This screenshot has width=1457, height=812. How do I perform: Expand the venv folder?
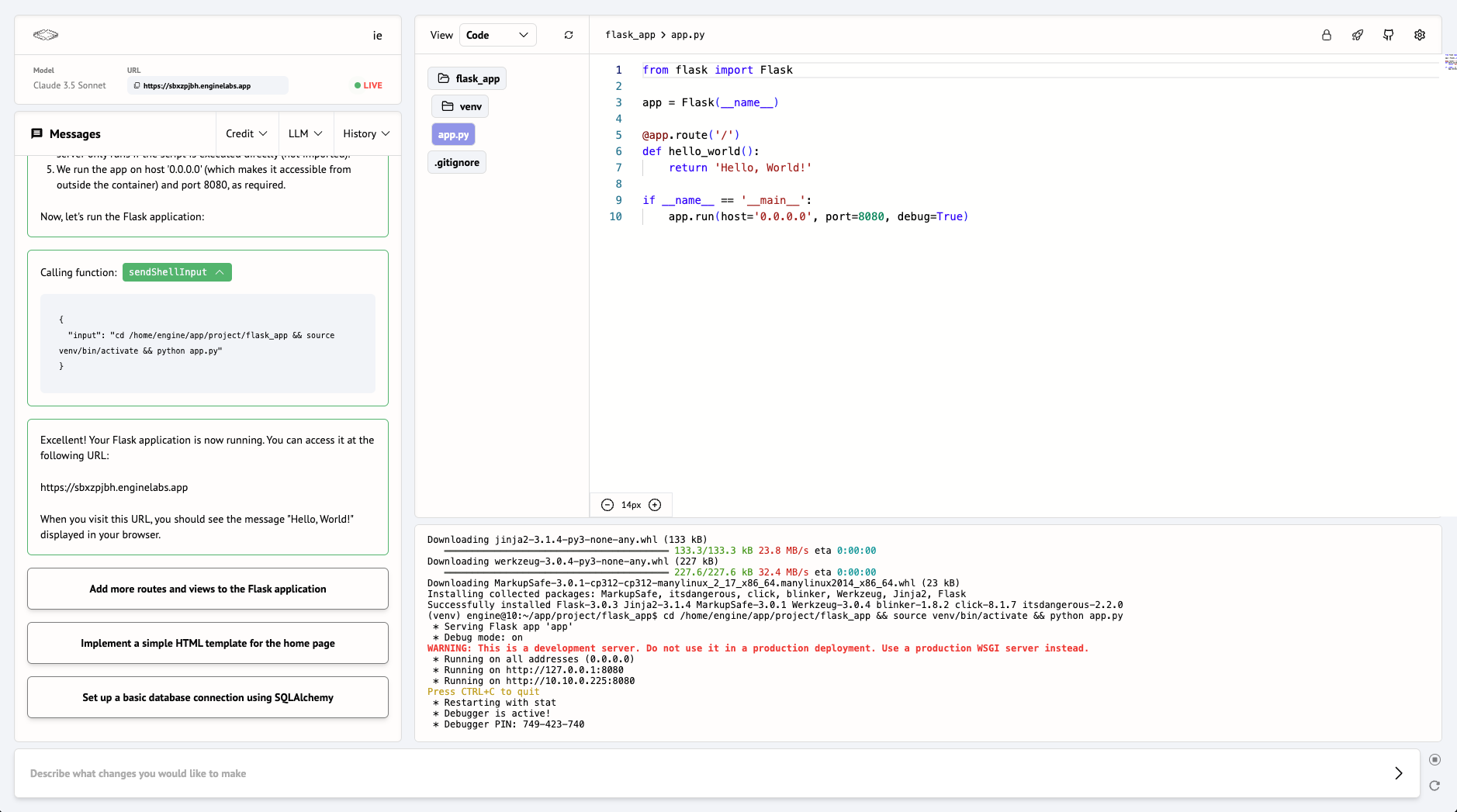click(x=461, y=106)
